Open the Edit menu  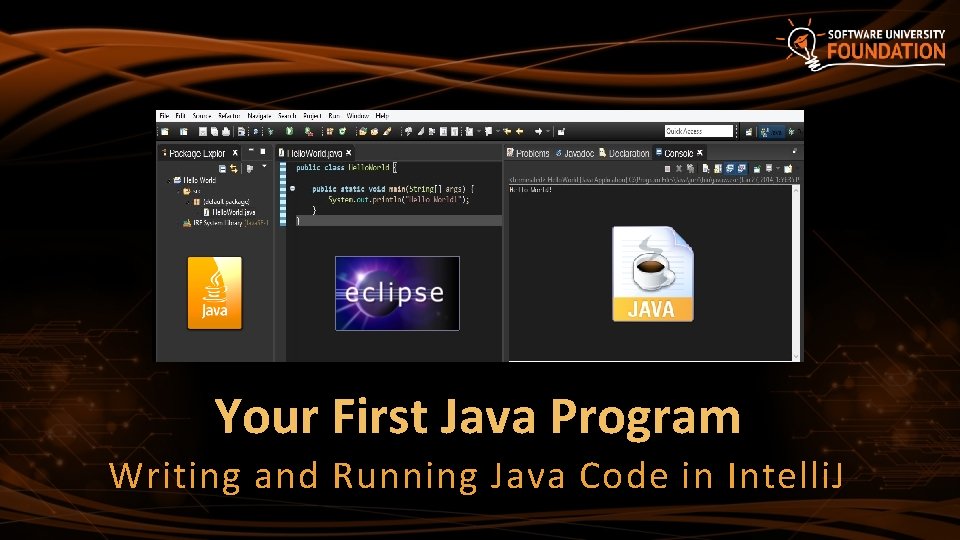(x=180, y=116)
